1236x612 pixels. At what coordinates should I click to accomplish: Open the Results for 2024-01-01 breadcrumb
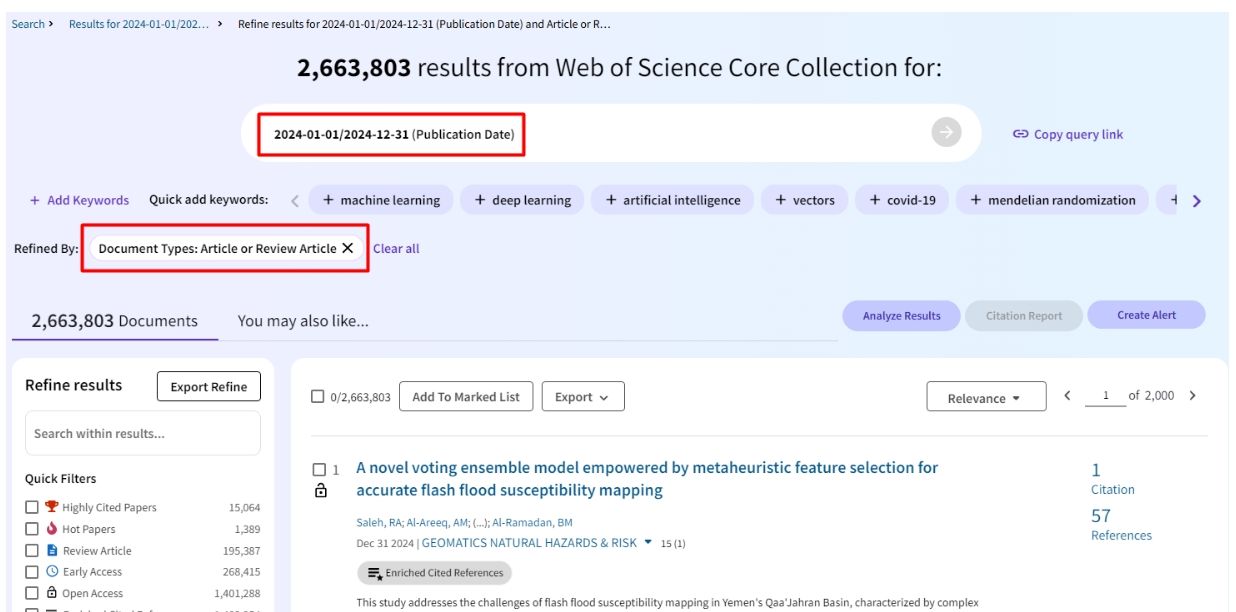point(140,24)
